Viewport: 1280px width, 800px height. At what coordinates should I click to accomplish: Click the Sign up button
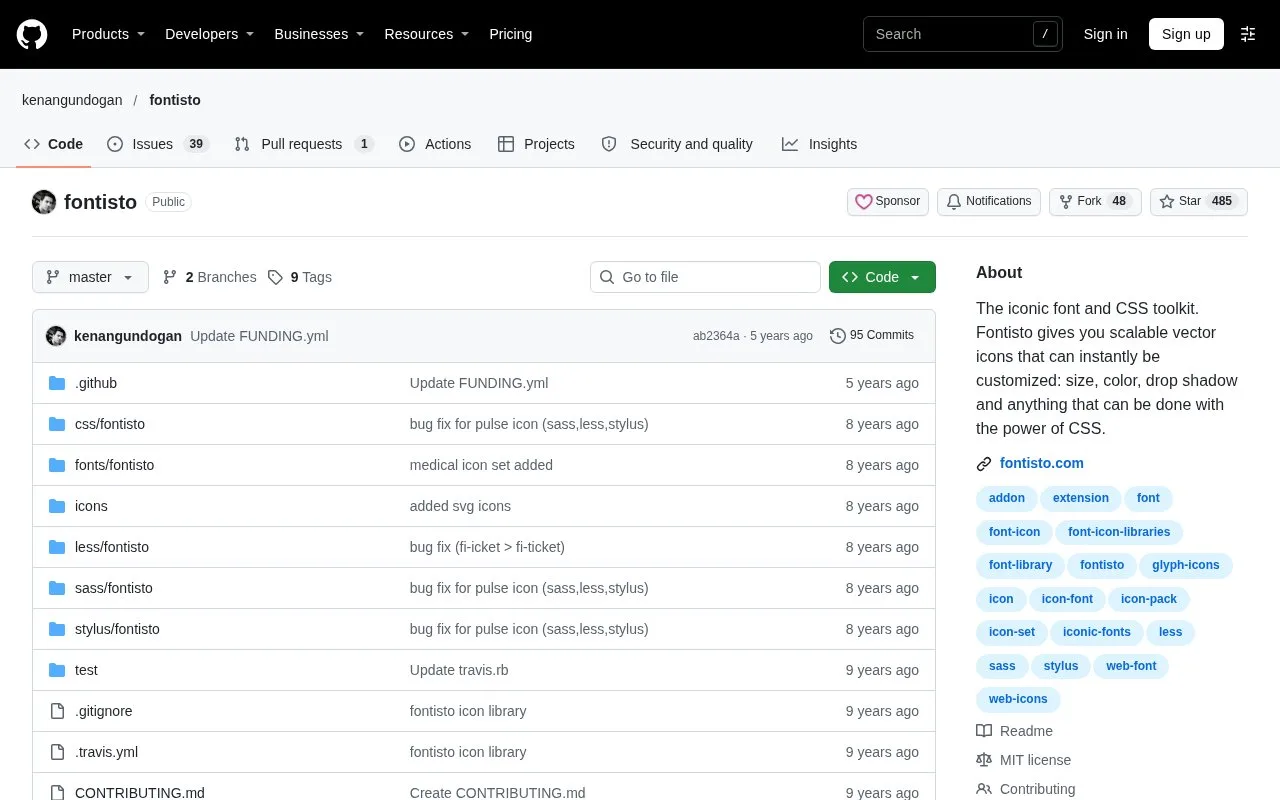(x=1186, y=34)
